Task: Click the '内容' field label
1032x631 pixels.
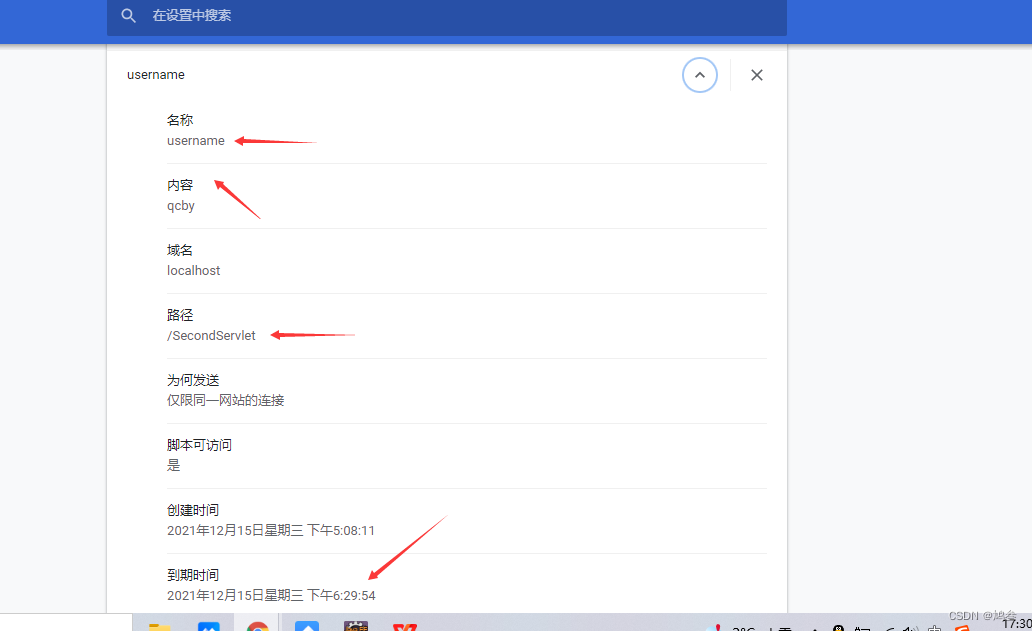Action: tap(180, 185)
